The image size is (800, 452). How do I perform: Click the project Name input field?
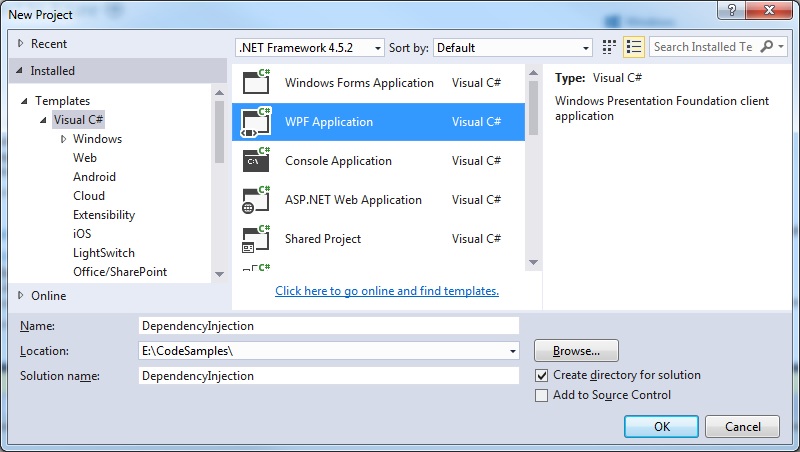tap(329, 326)
